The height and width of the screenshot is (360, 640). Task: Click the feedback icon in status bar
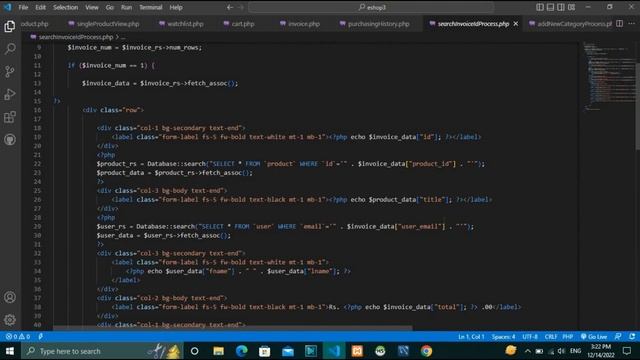point(618,337)
